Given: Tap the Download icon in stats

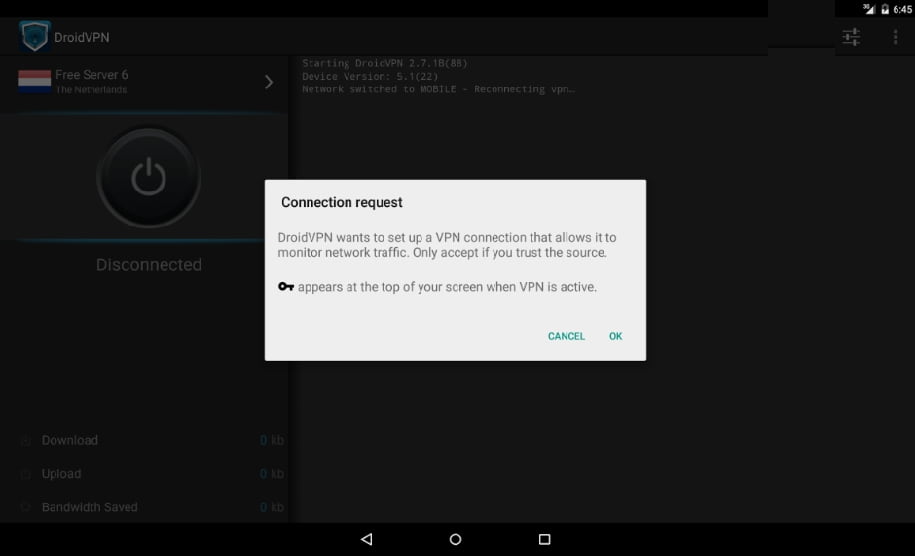Looking at the screenshot, I should pos(25,440).
